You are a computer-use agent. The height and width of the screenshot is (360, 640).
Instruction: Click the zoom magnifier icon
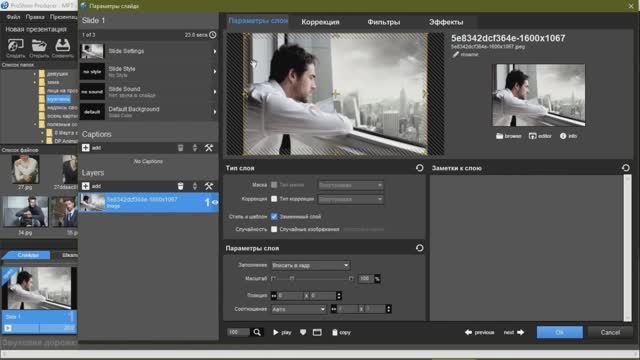point(257,332)
